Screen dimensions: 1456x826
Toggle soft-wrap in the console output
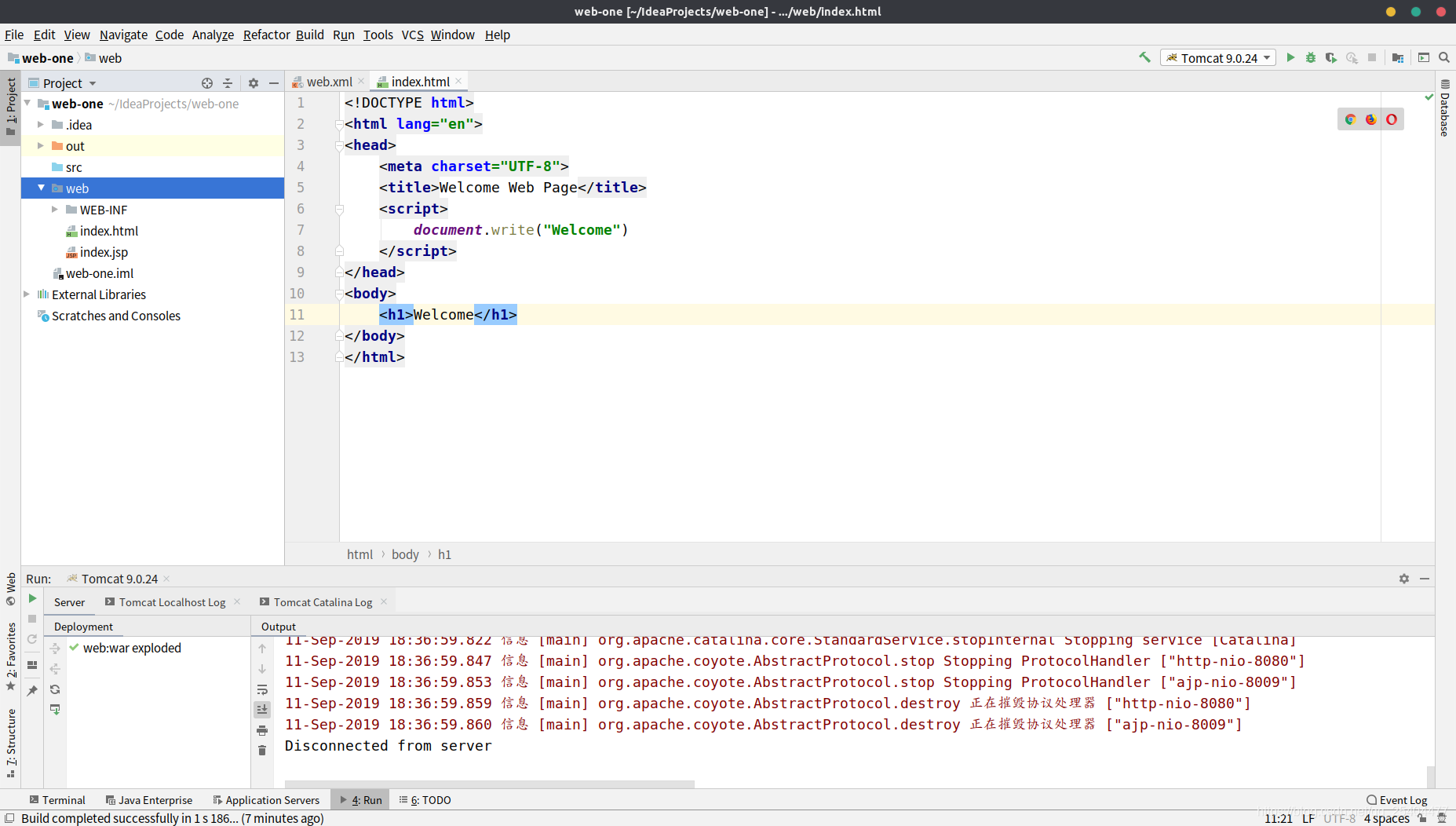[262, 689]
